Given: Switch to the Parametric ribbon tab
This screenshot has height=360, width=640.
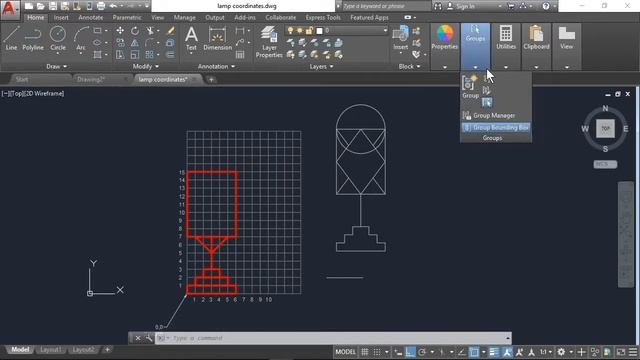Looking at the screenshot, I should (127, 18).
